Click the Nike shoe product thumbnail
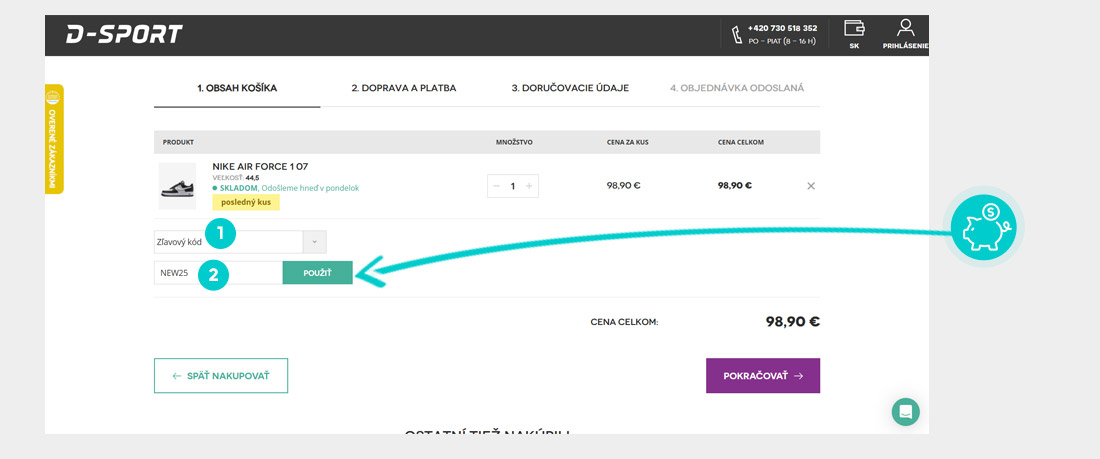1100x459 pixels. (177, 186)
